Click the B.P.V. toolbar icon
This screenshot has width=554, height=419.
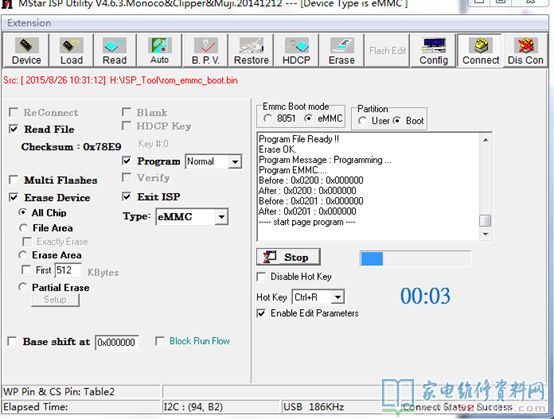tap(206, 51)
